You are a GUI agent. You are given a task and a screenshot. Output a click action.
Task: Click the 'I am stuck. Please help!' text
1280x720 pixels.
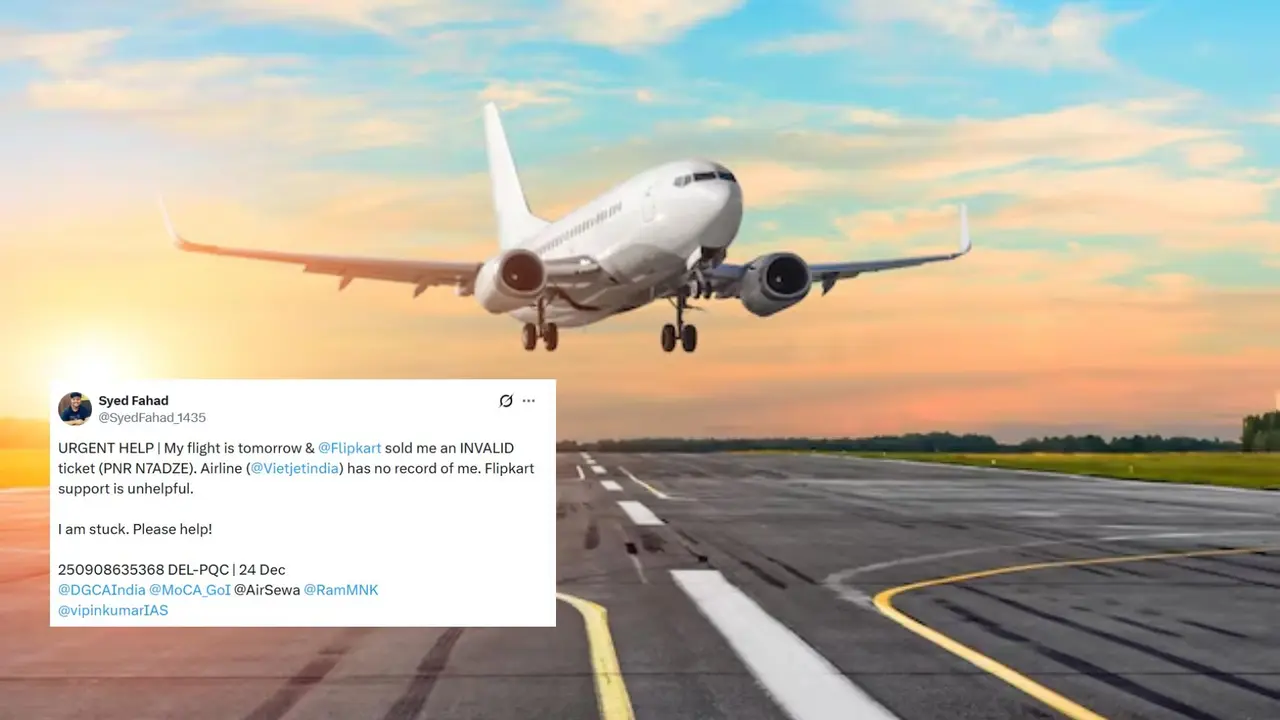click(135, 529)
